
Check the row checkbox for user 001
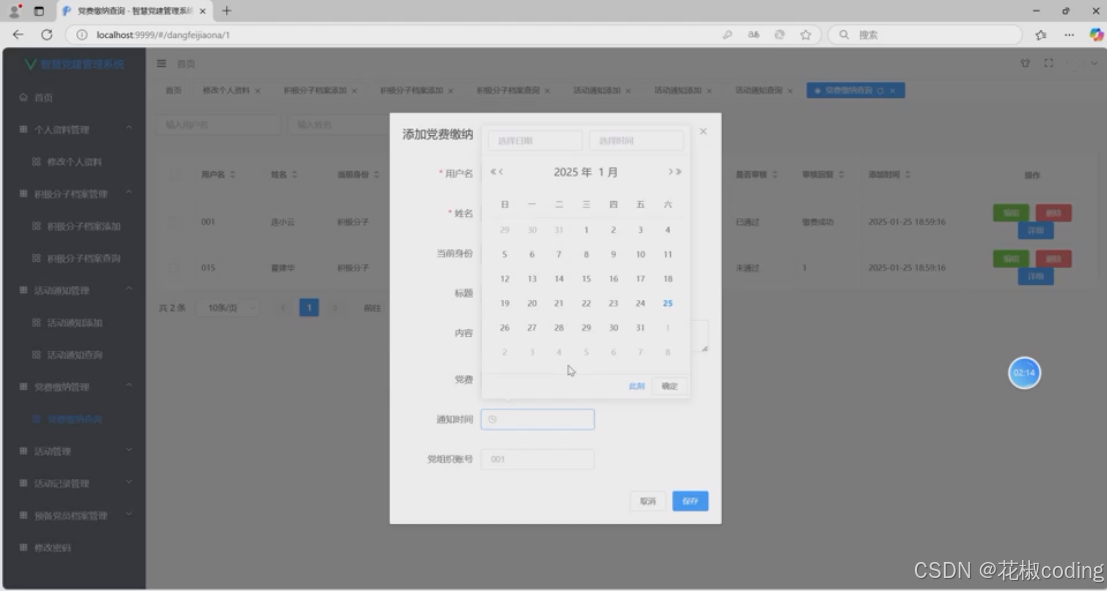[173, 221]
